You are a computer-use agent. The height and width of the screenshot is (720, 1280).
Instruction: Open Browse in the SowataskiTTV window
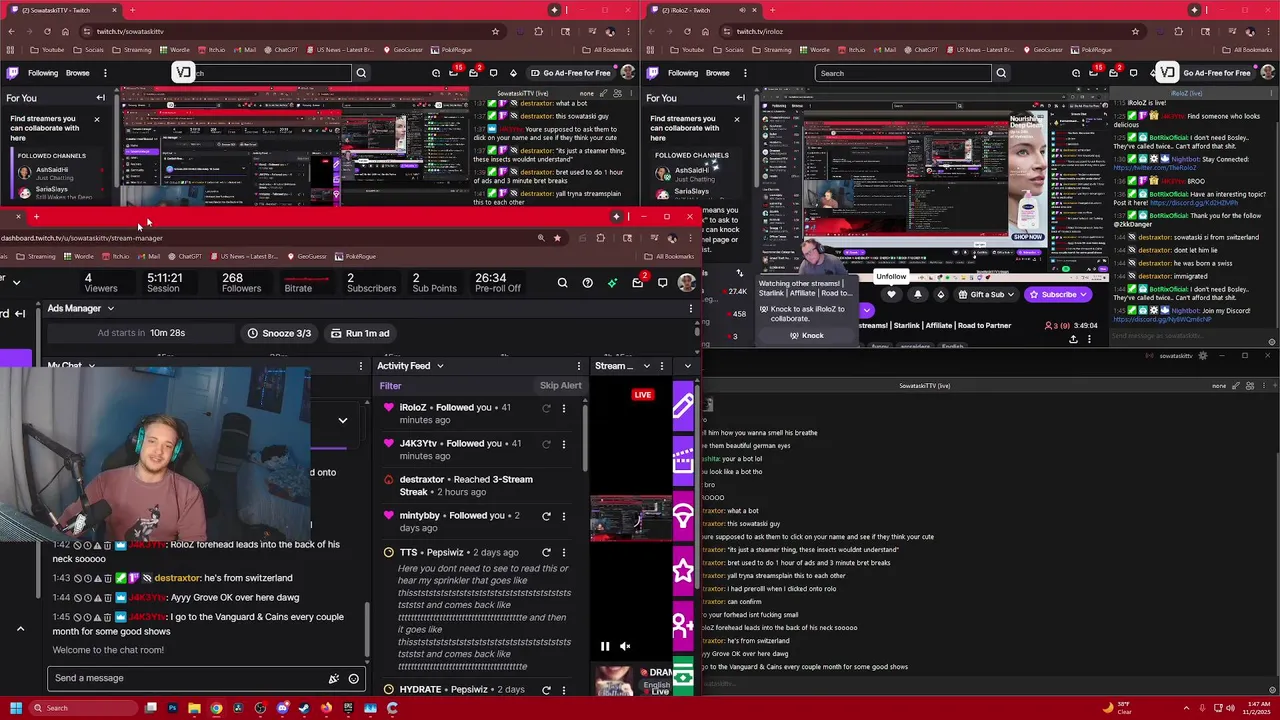click(x=78, y=73)
